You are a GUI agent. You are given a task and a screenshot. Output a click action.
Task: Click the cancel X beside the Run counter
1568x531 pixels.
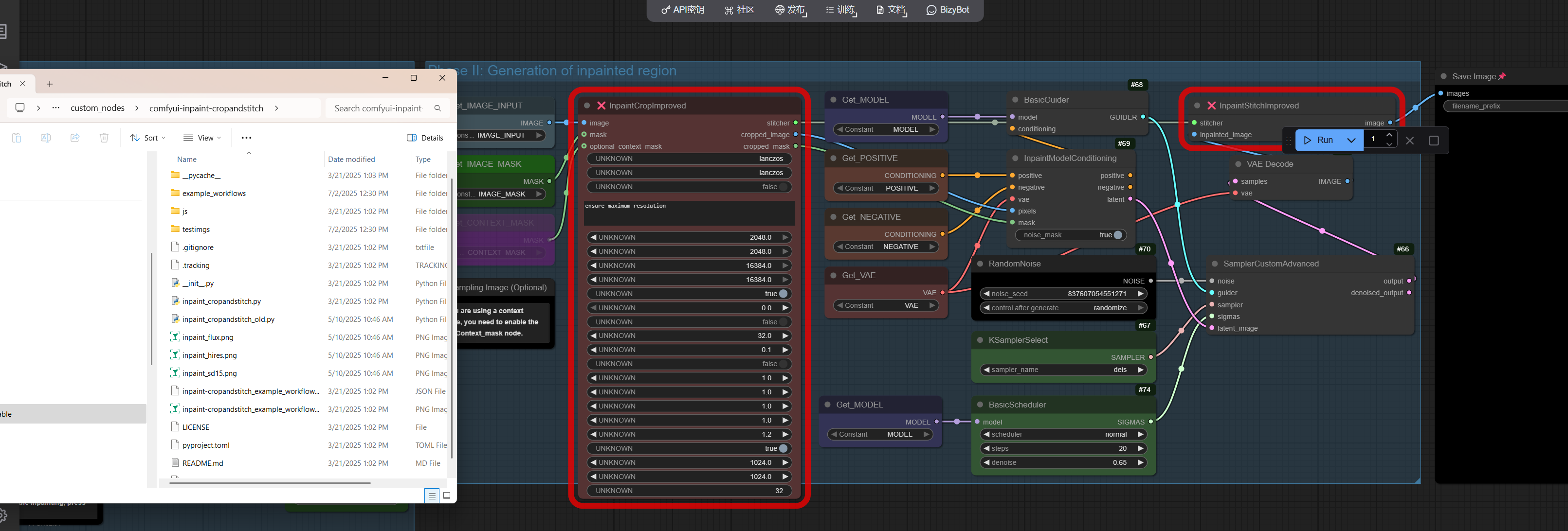click(1410, 141)
